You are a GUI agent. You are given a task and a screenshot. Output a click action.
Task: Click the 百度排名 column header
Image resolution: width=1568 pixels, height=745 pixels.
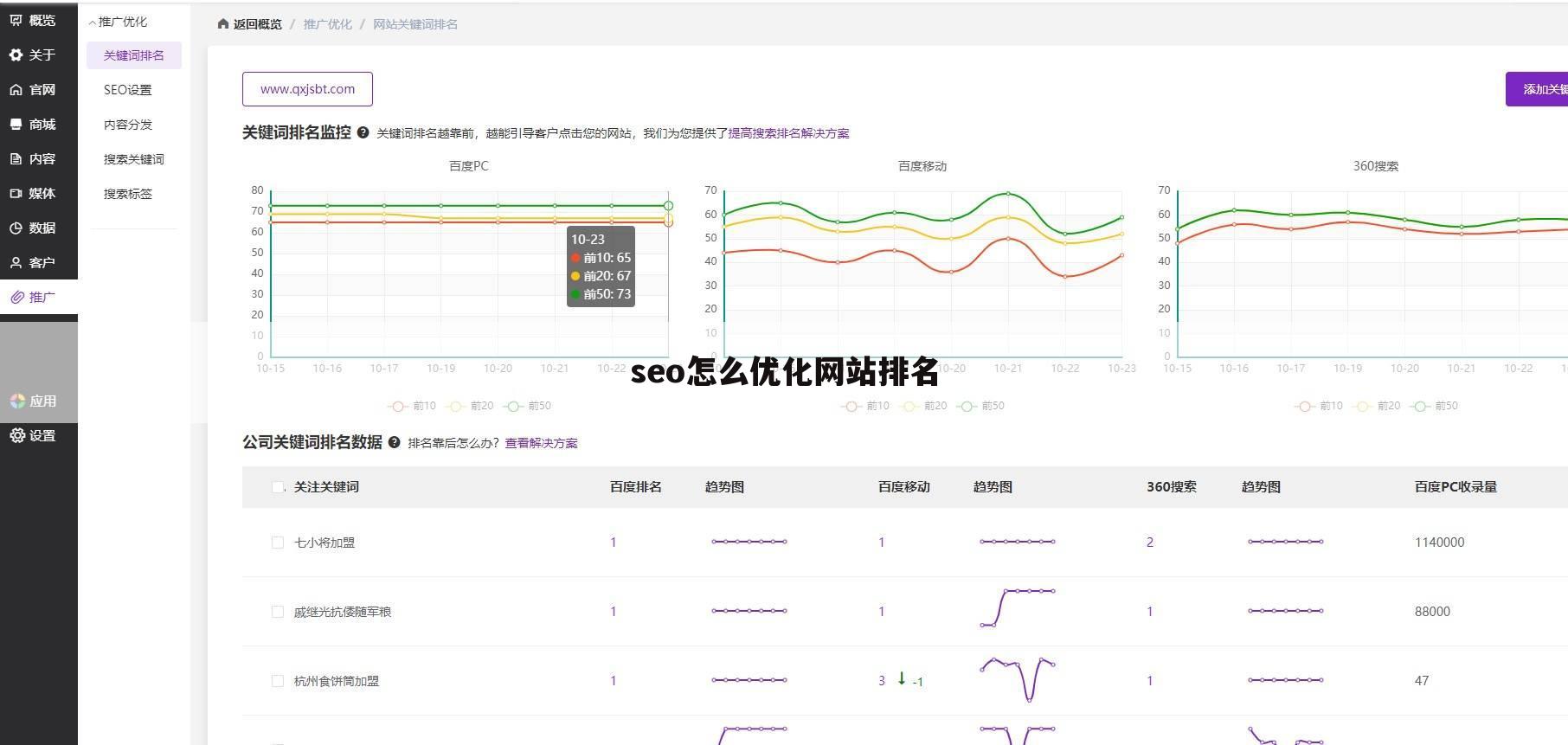636,487
